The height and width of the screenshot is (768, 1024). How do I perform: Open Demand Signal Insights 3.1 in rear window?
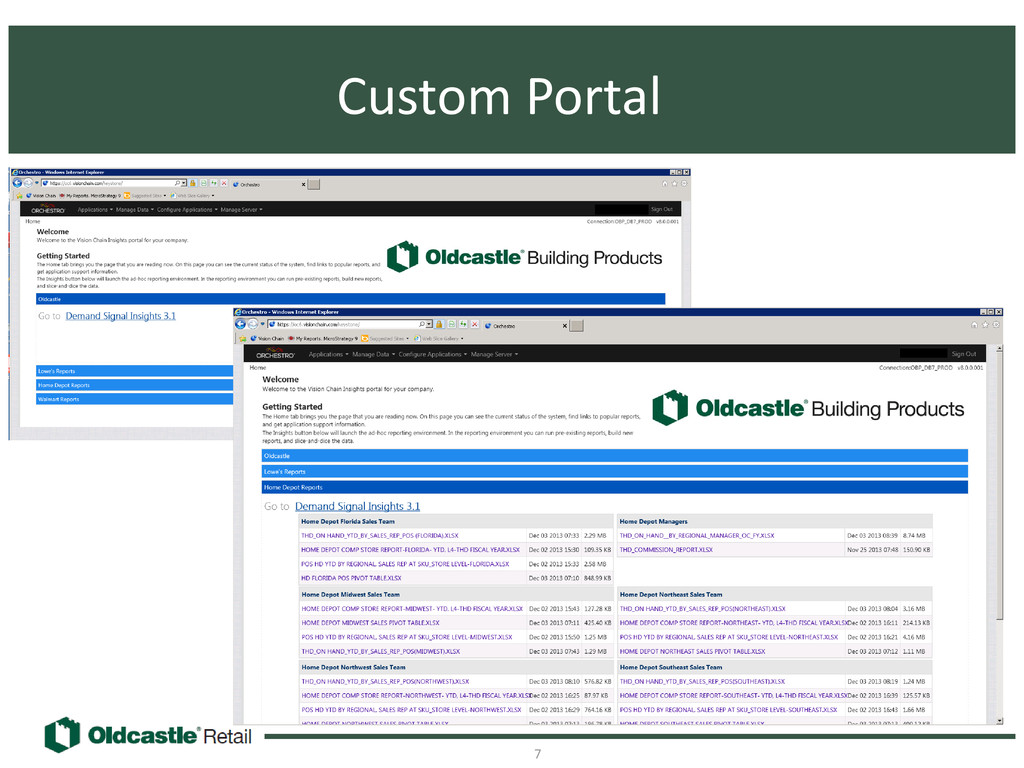pos(120,316)
